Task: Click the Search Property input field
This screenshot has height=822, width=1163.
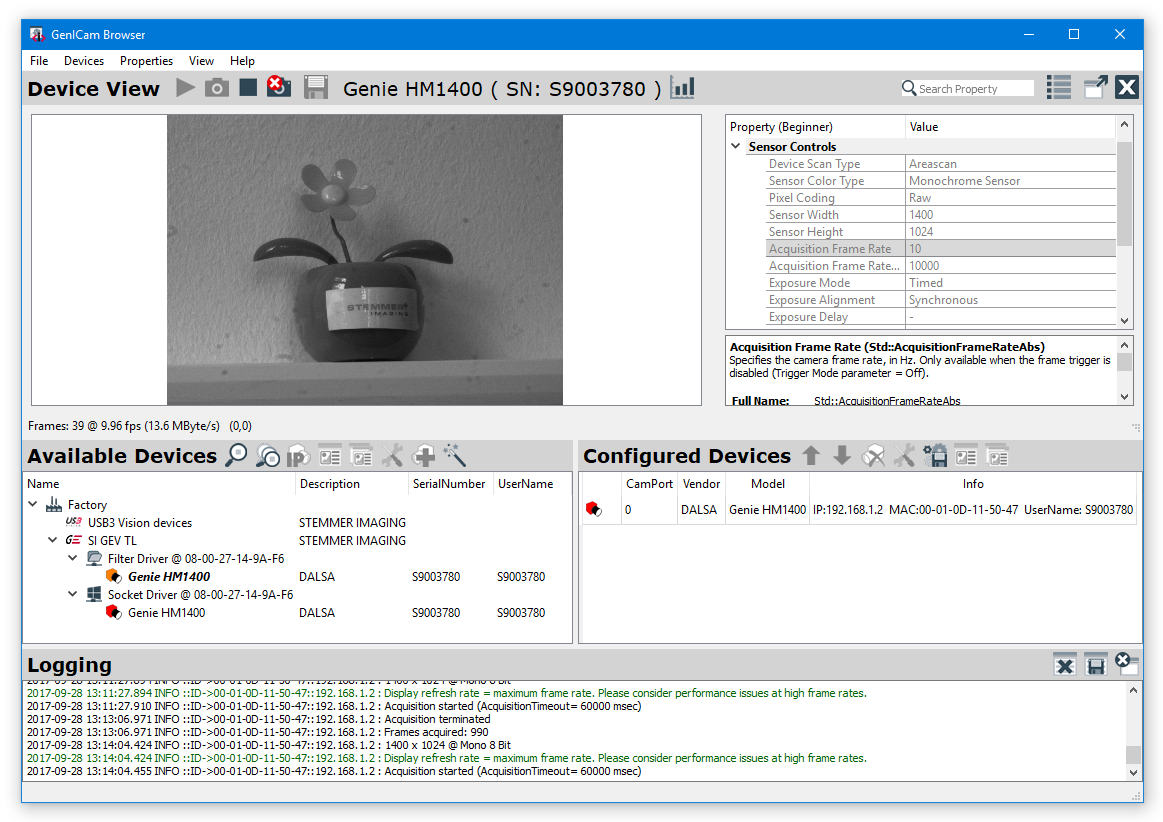Action: (975, 89)
